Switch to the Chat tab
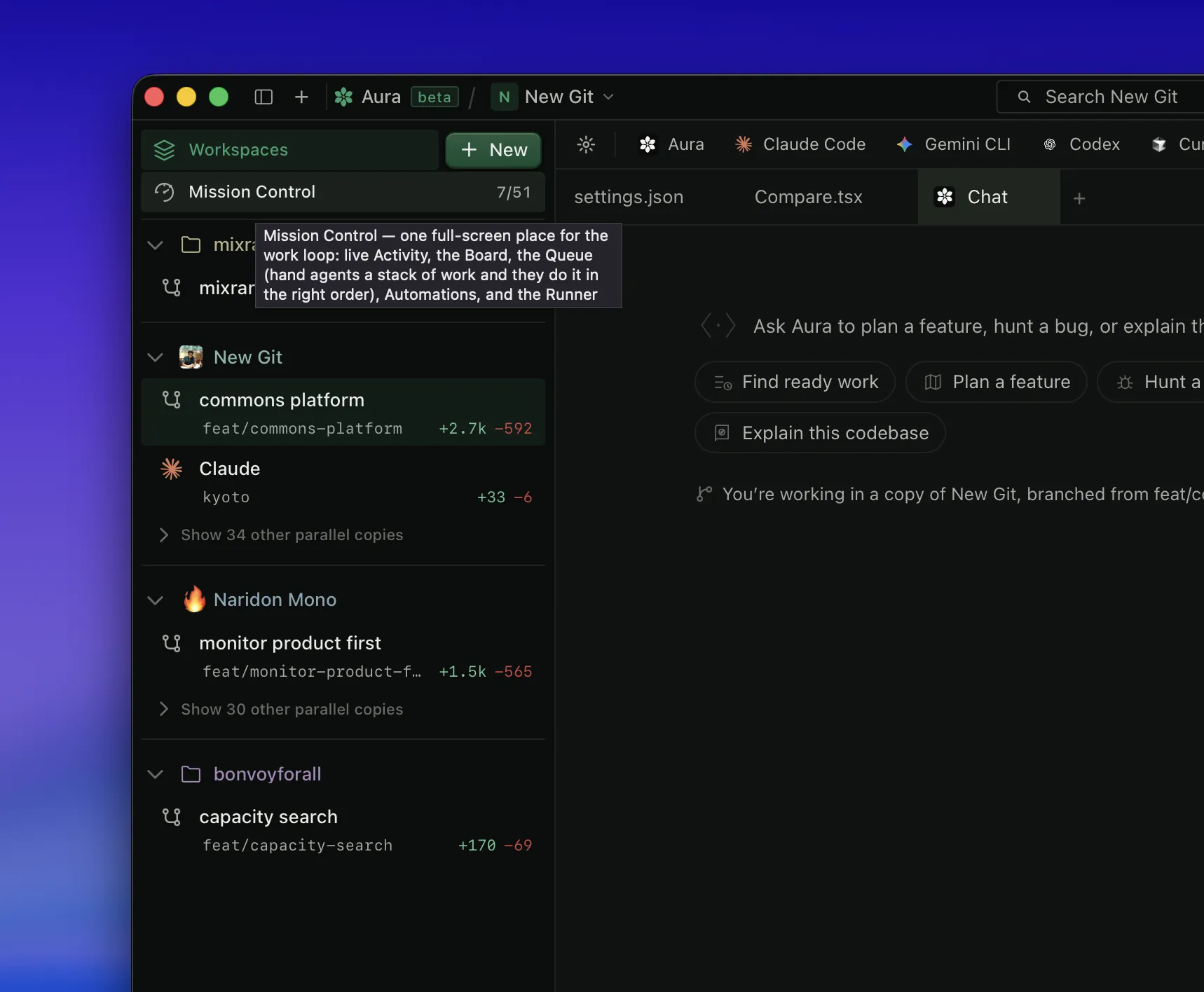 click(989, 198)
